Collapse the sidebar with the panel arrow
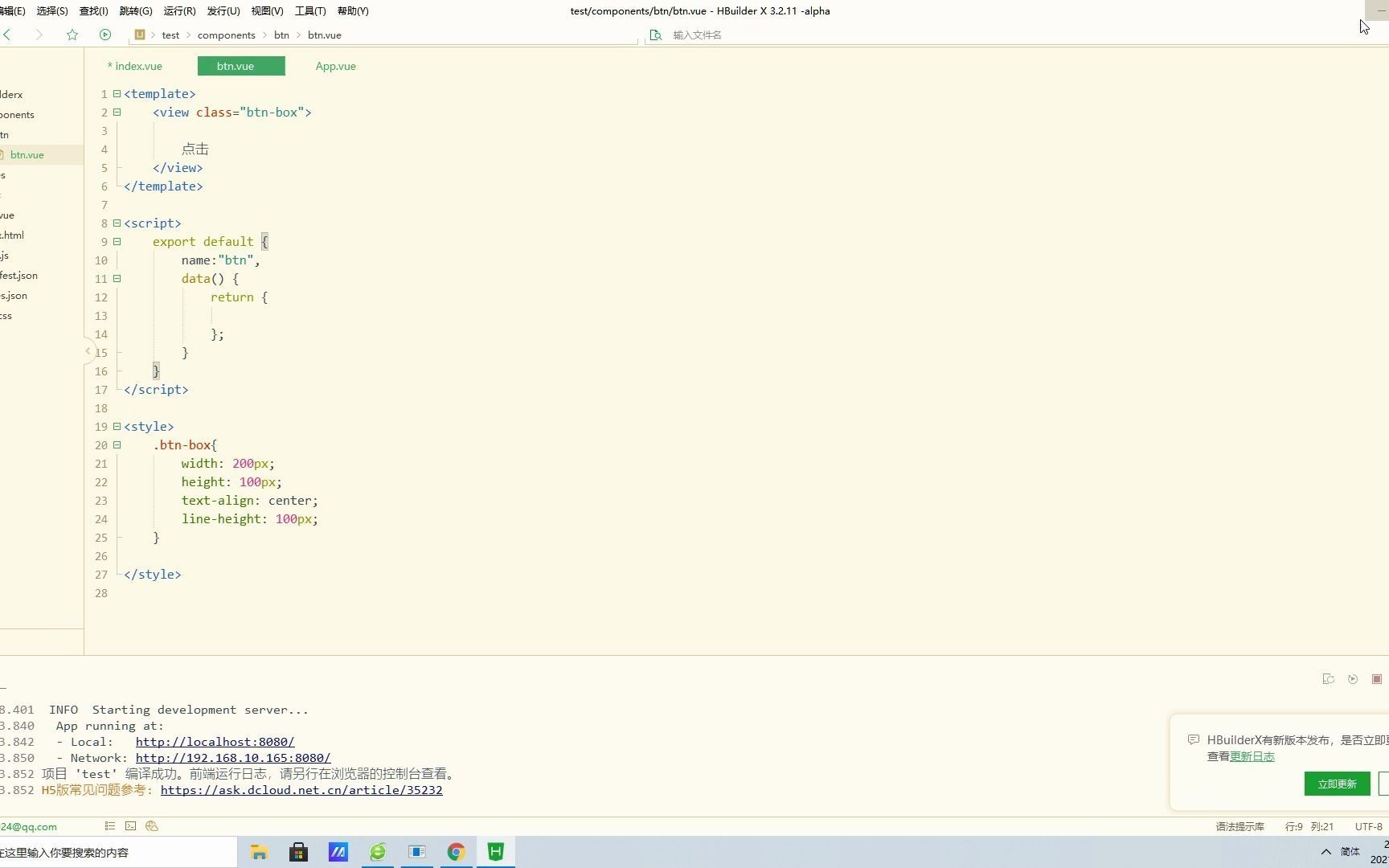 [x=88, y=351]
